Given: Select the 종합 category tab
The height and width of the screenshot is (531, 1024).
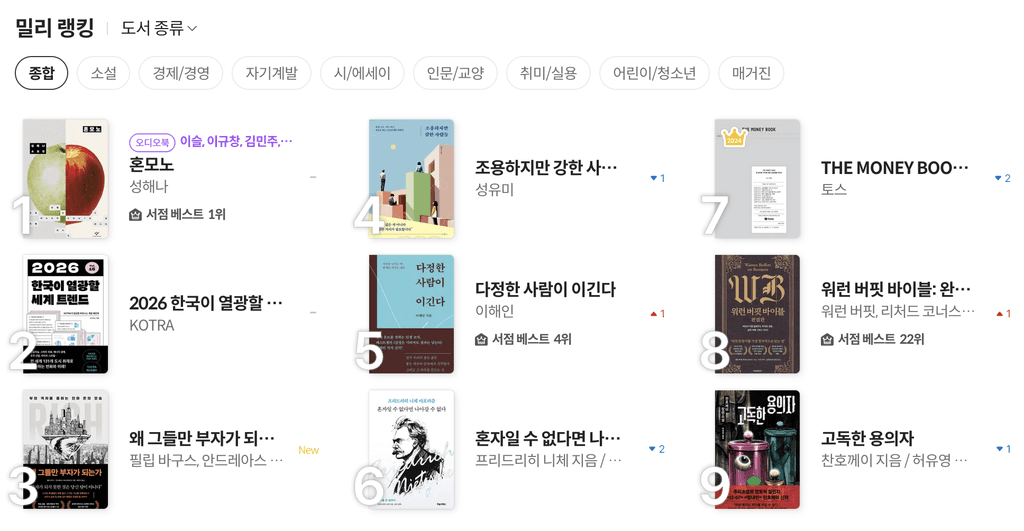Looking at the screenshot, I should (41, 73).
